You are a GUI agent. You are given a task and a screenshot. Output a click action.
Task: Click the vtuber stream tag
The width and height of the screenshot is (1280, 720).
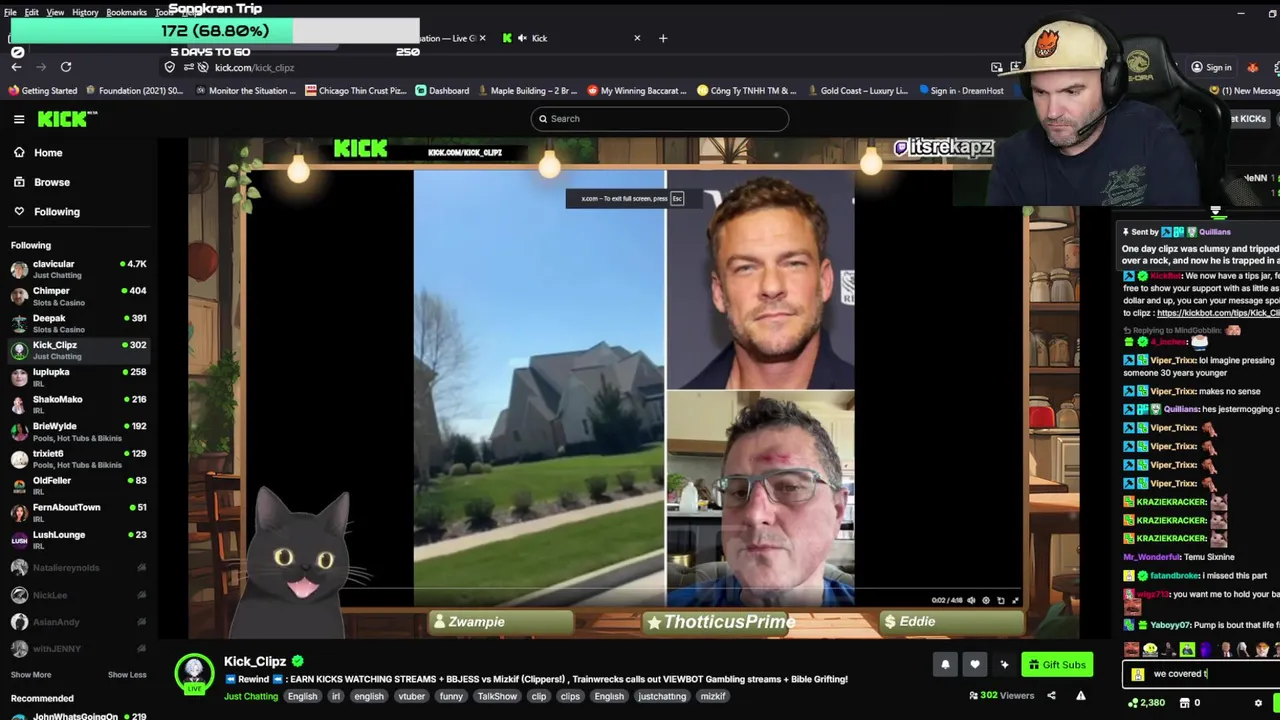point(411,697)
